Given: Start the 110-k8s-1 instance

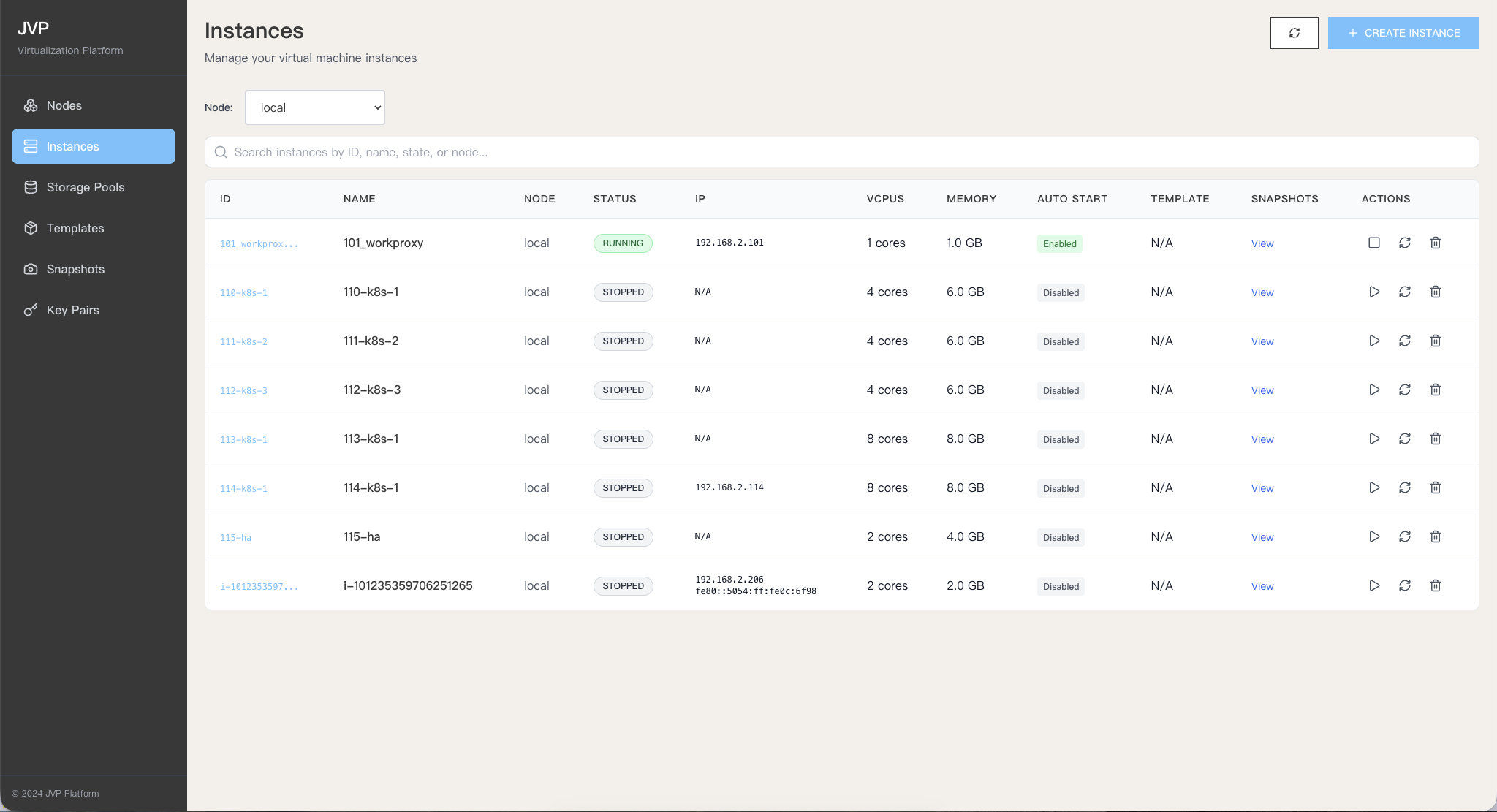Looking at the screenshot, I should coord(1373,292).
